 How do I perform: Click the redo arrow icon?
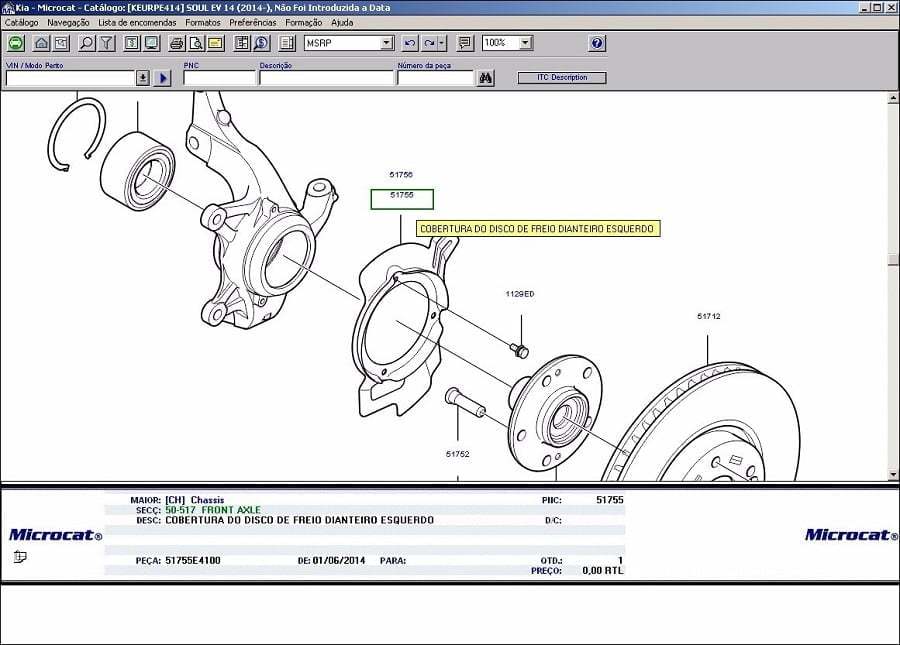coord(429,43)
